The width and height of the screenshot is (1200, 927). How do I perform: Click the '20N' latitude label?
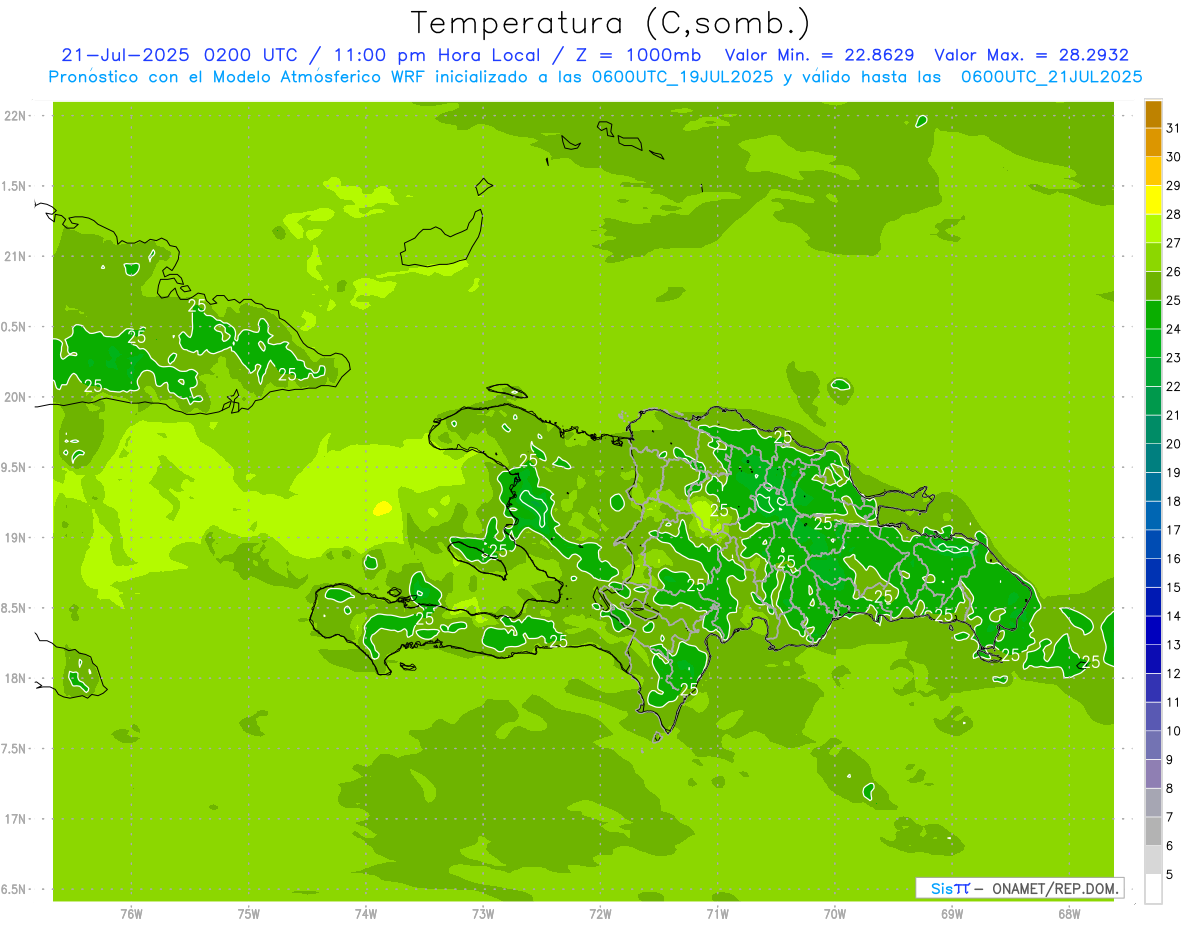click(16, 397)
